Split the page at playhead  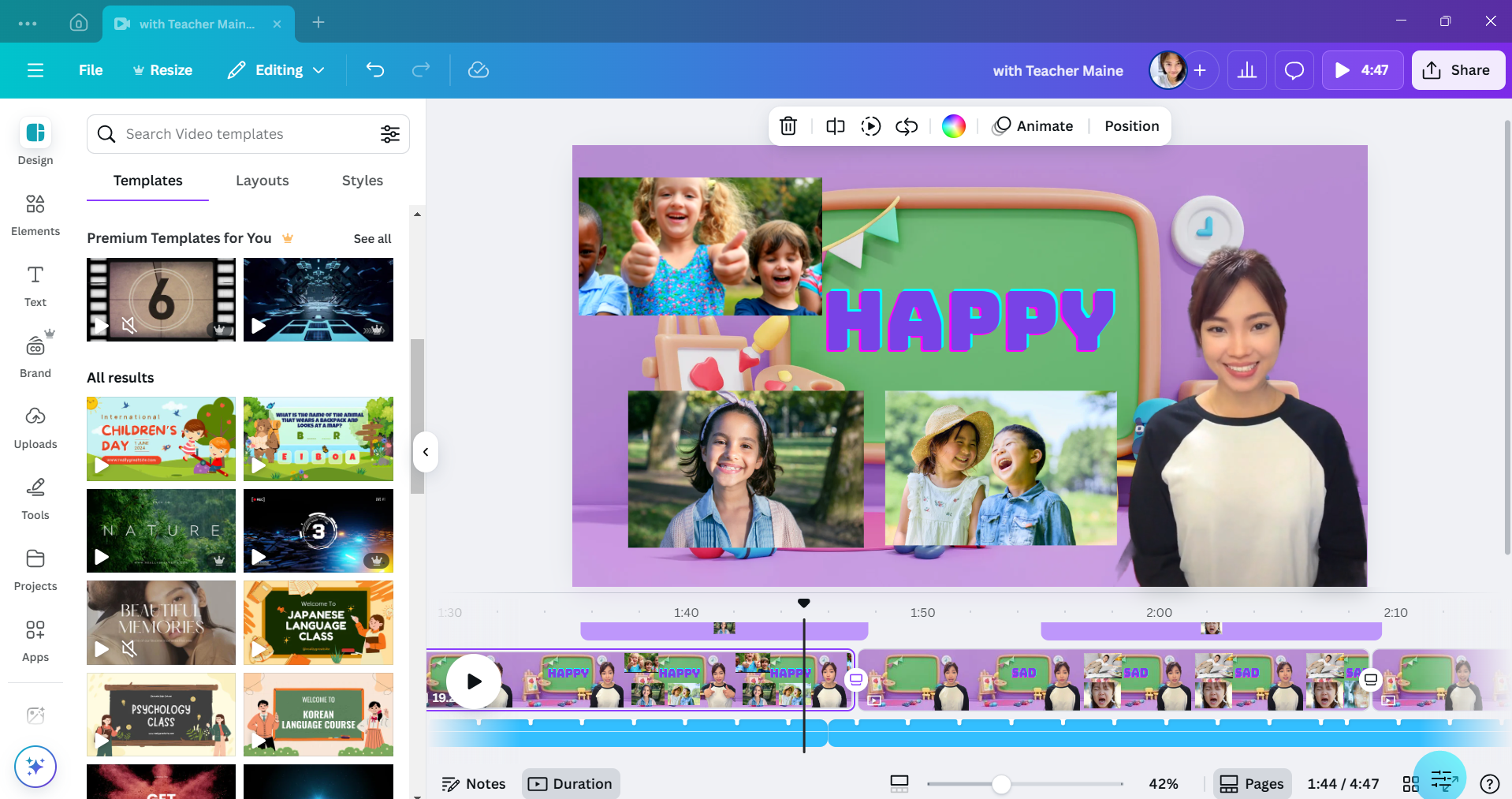click(836, 126)
